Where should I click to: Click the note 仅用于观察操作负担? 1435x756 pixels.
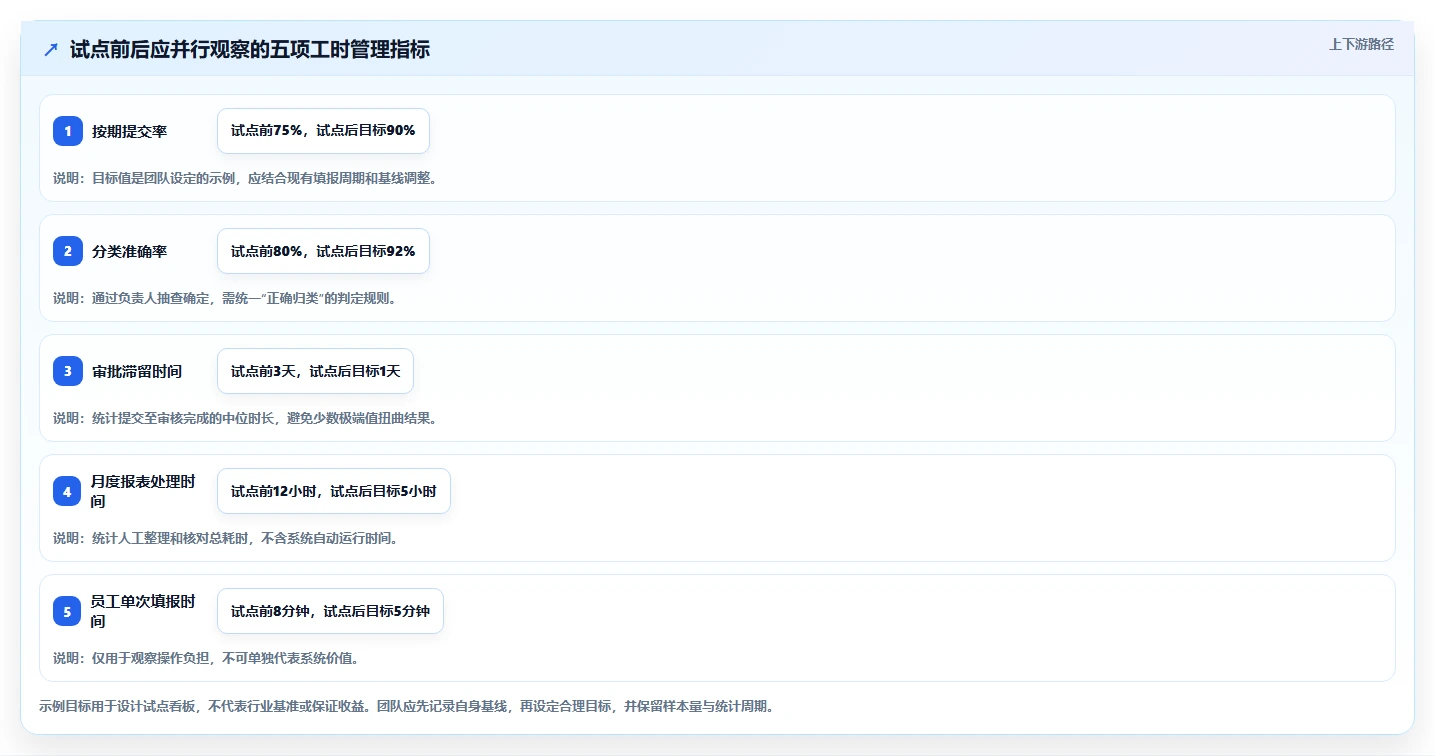[x=206, y=658]
